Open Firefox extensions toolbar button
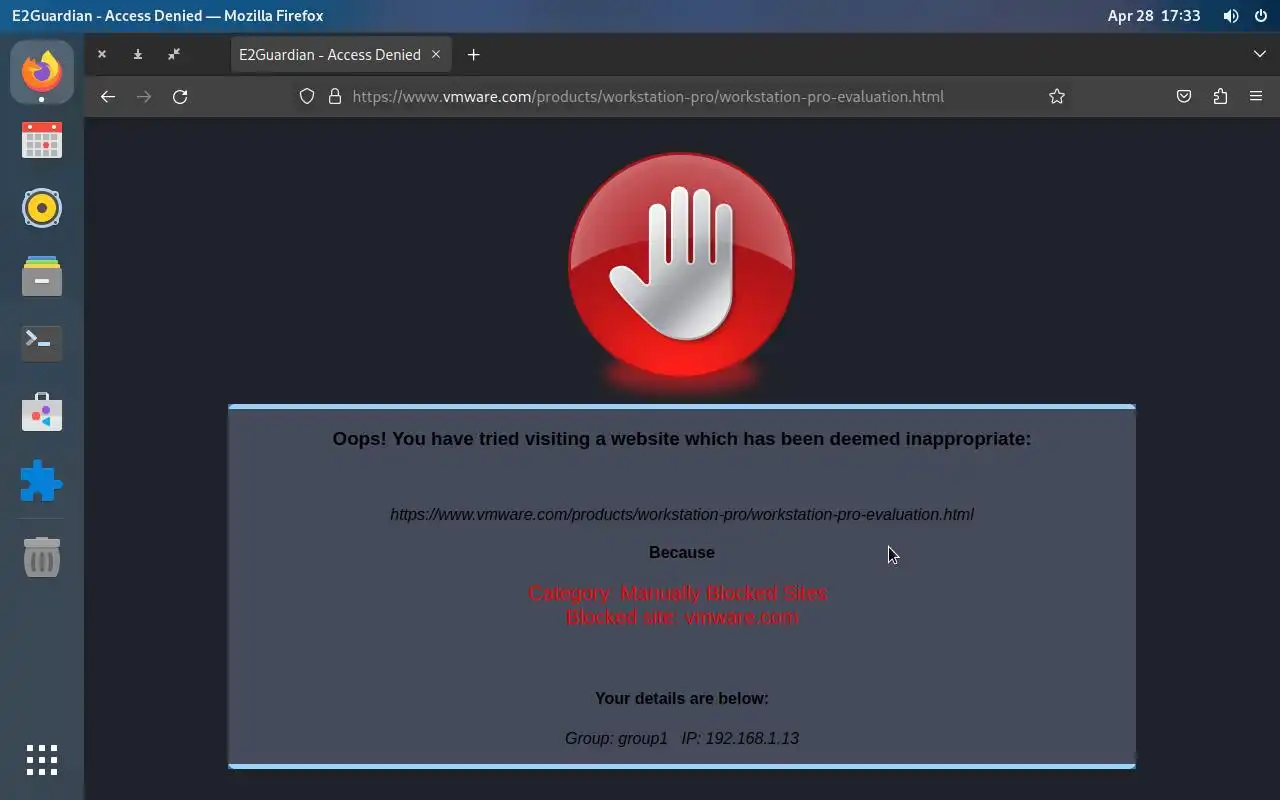Viewport: 1280px width, 800px height. tap(1220, 96)
